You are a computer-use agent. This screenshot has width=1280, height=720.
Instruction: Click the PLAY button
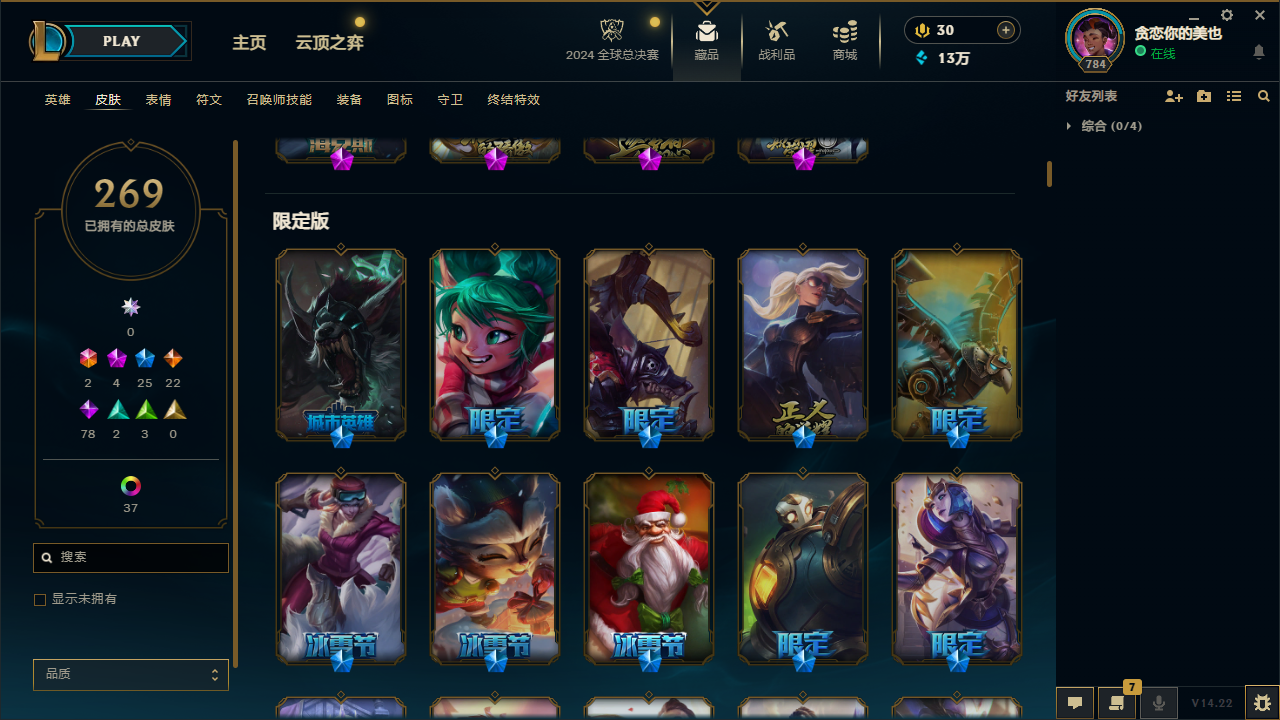pyautogui.click(x=121, y=41)
